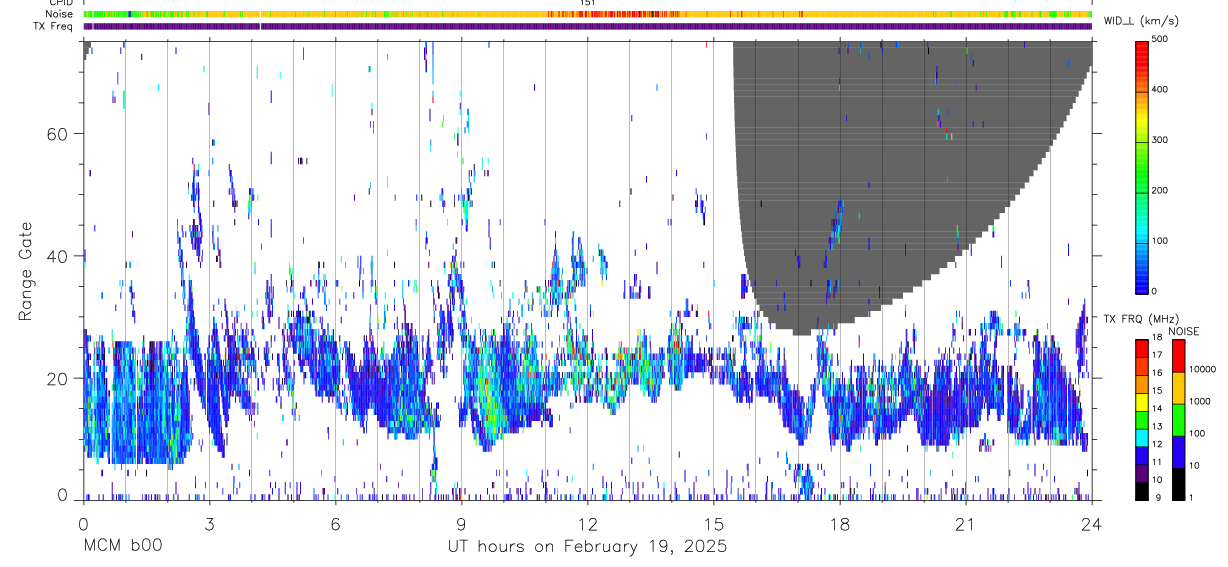Viewport: 1228px width, 567px height.
Task: Click the 'UT hours on February 19, 2025' title
Action: click(x=587, y=547)
